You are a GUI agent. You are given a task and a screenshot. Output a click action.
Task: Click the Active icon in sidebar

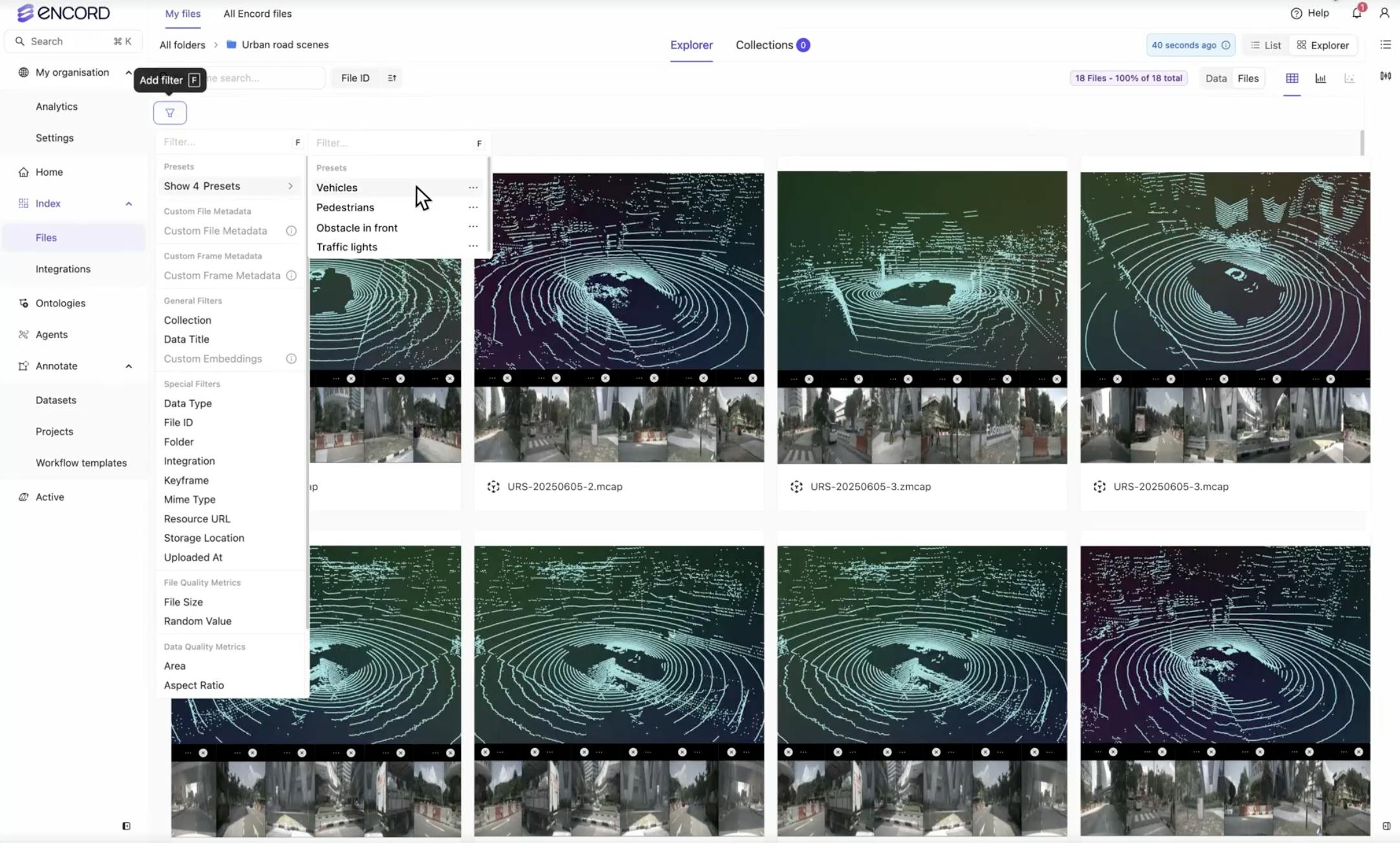(23, 497)
